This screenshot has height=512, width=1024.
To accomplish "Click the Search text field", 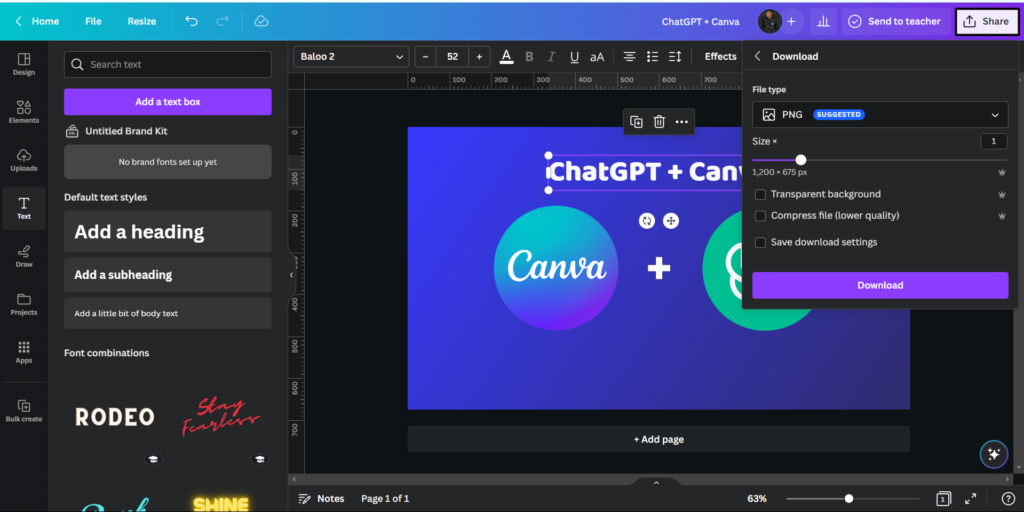I will coord(168,64).
